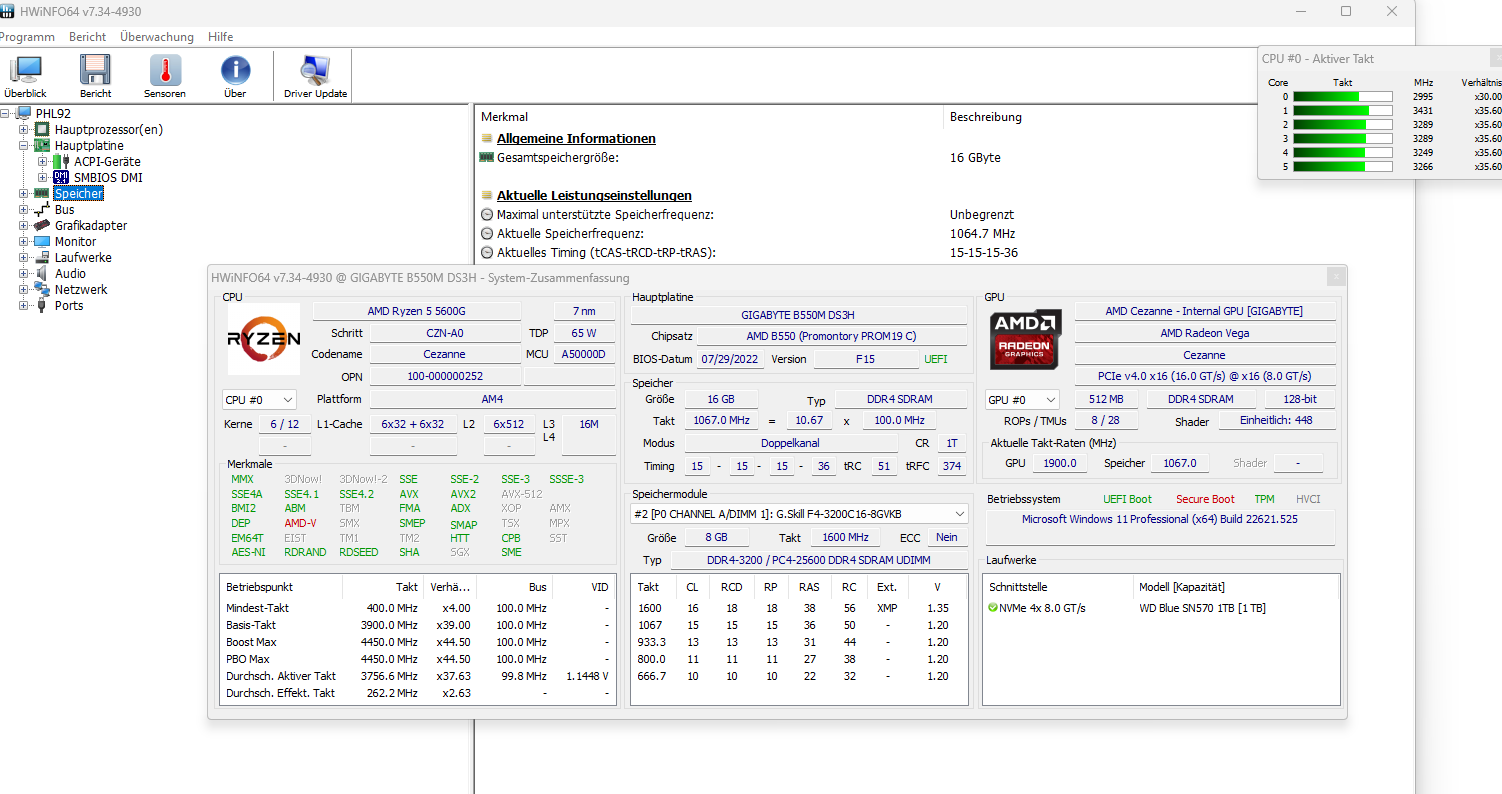Click the PHL92 computer icon in the tree

click(24, 113)
